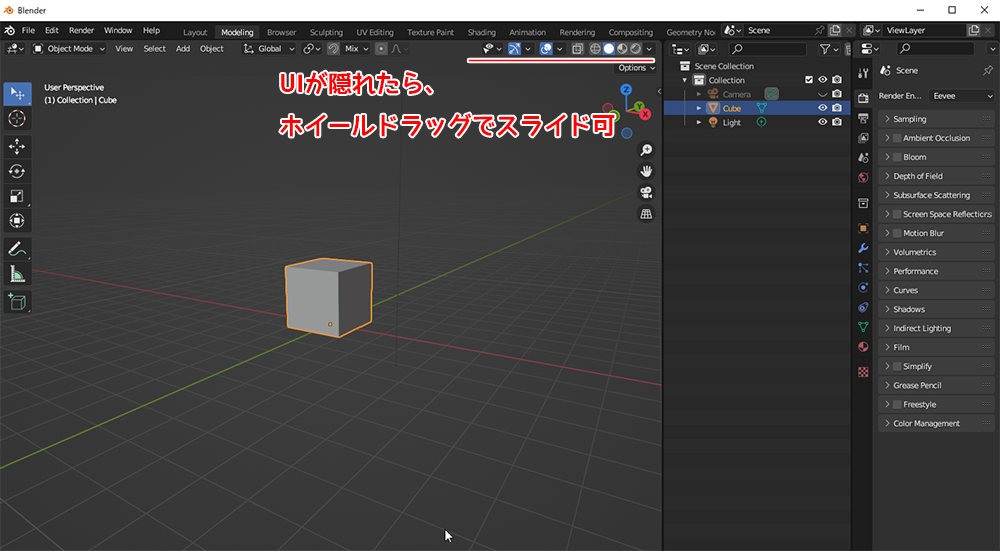Open Render Engine Eevee dropdown
Image resolution: width=1000 pixels, height=551 pixels.
[x=960, y=96]
